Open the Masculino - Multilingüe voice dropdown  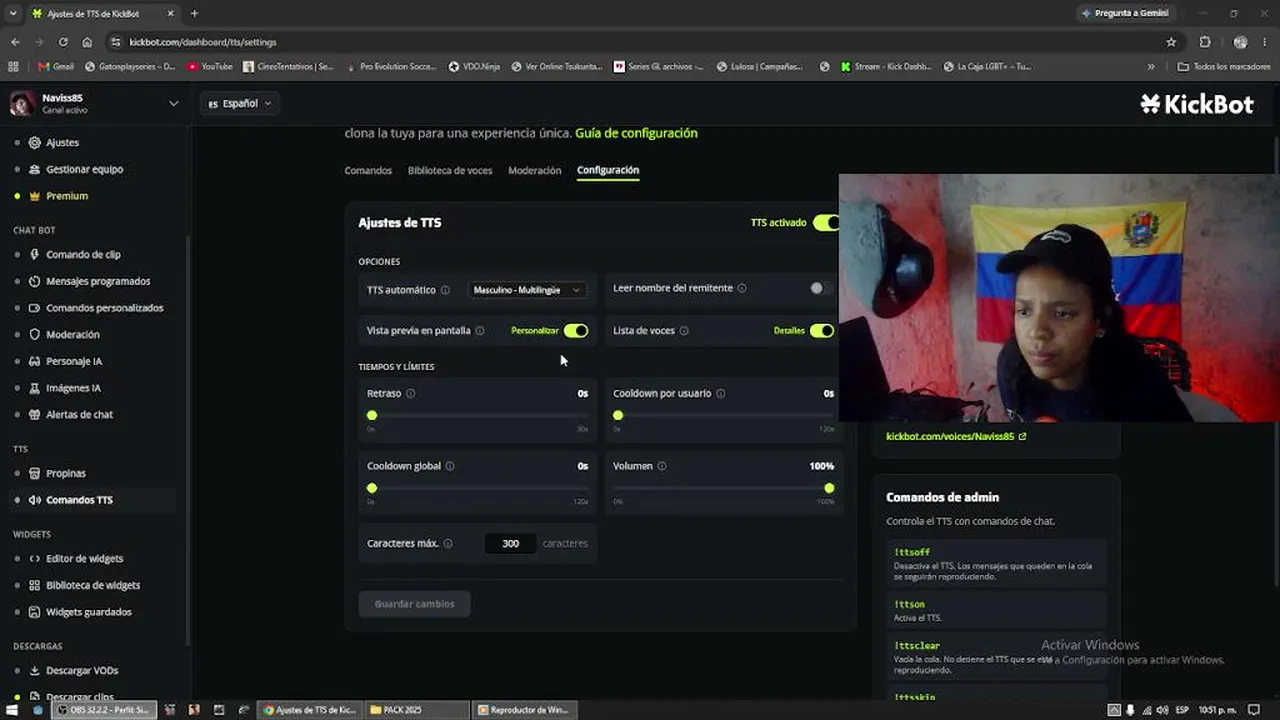coord(527,290)
